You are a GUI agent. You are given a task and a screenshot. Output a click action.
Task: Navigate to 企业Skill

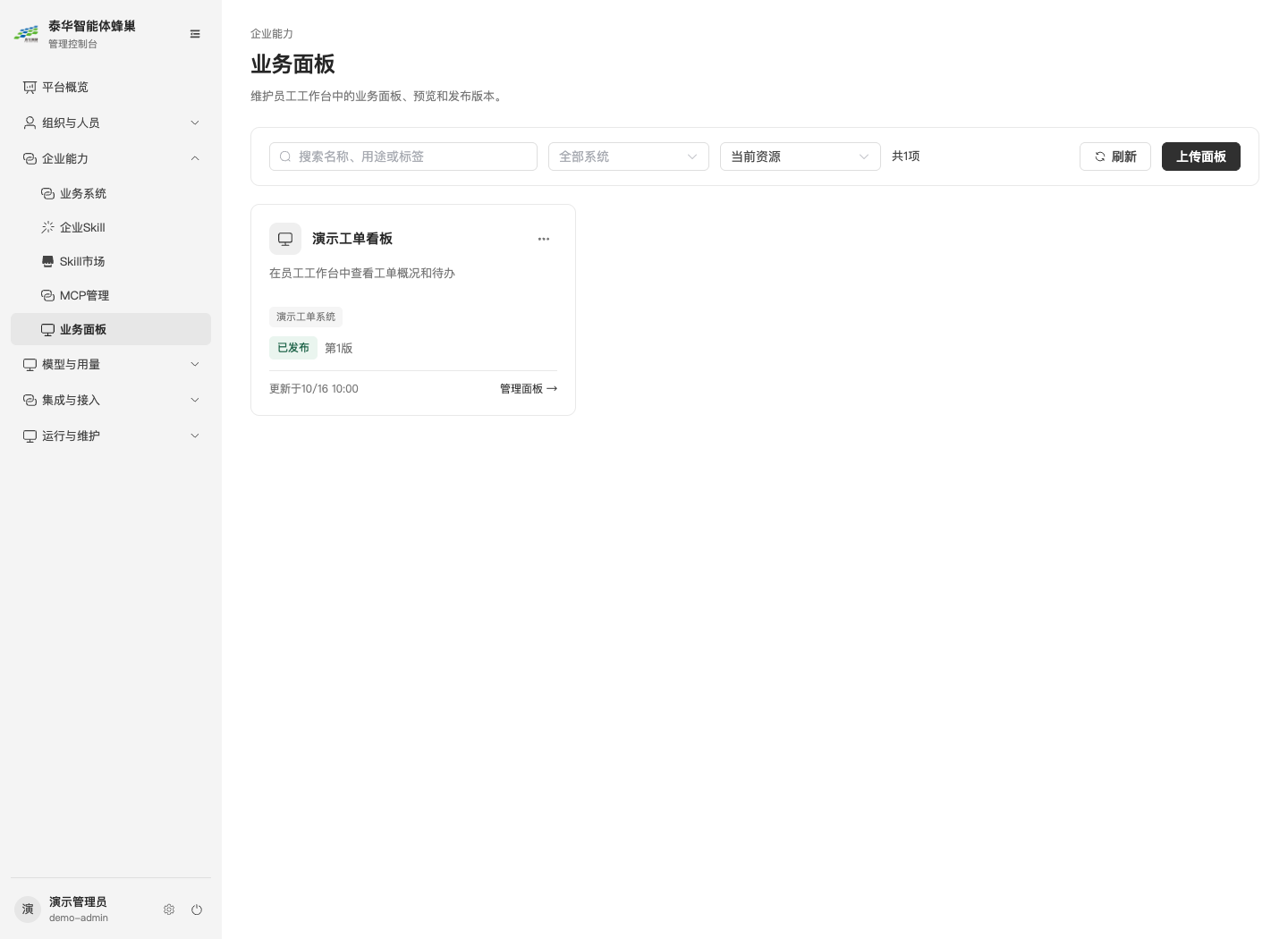tap(111, 227)
